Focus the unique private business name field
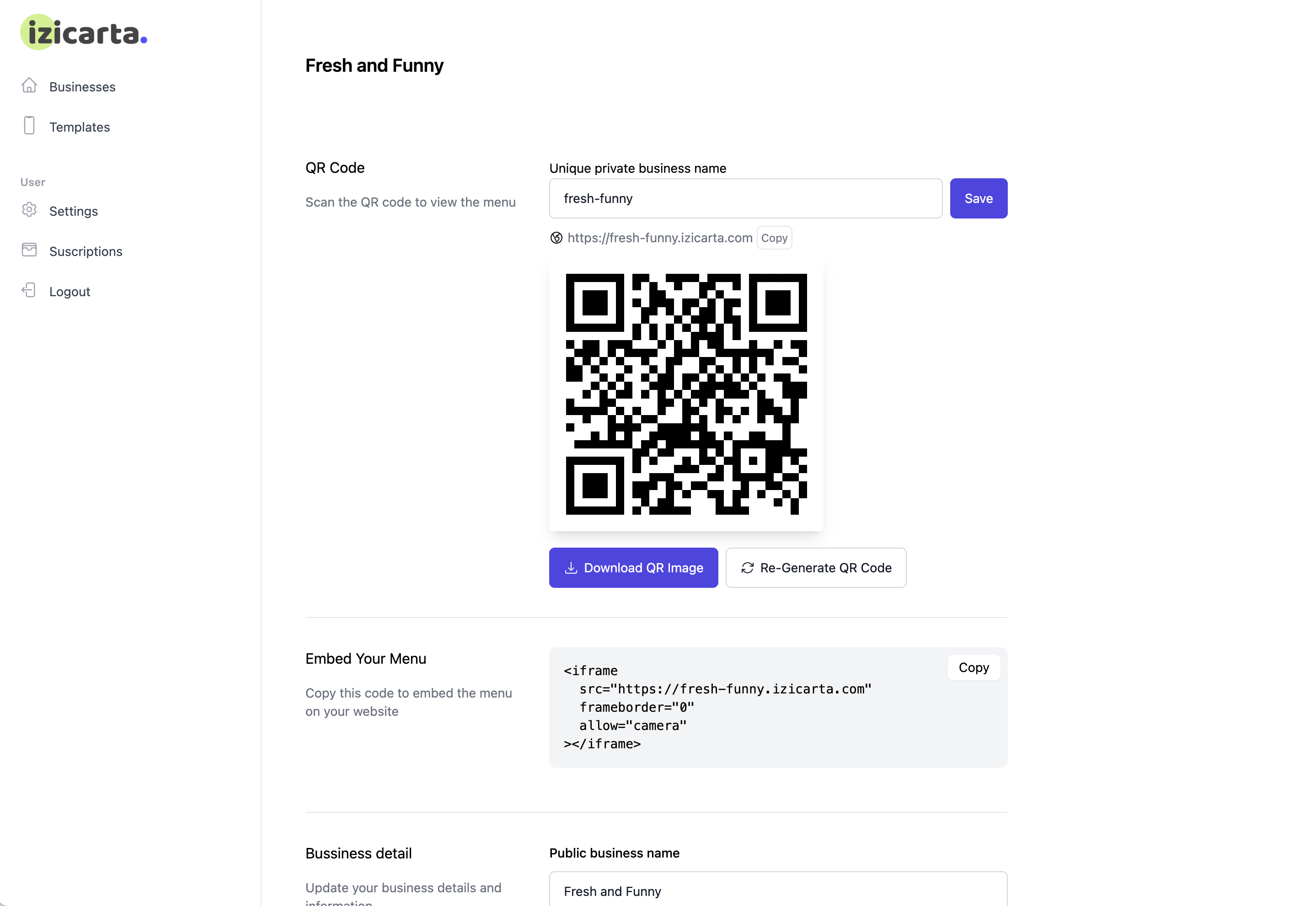Viewport: 1316px width, 906px height. pyautogui.click(x=746, y=199)
